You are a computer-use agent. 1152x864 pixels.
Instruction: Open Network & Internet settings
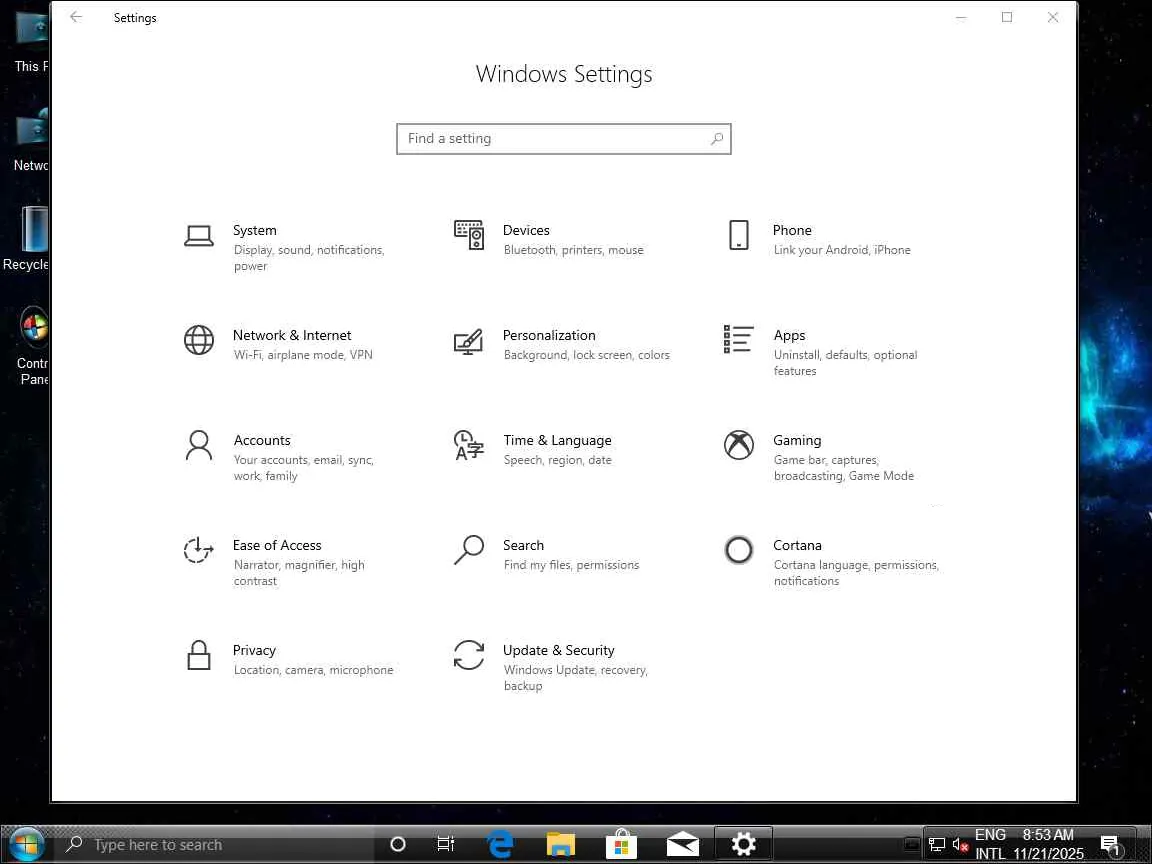tap(292, 335)
